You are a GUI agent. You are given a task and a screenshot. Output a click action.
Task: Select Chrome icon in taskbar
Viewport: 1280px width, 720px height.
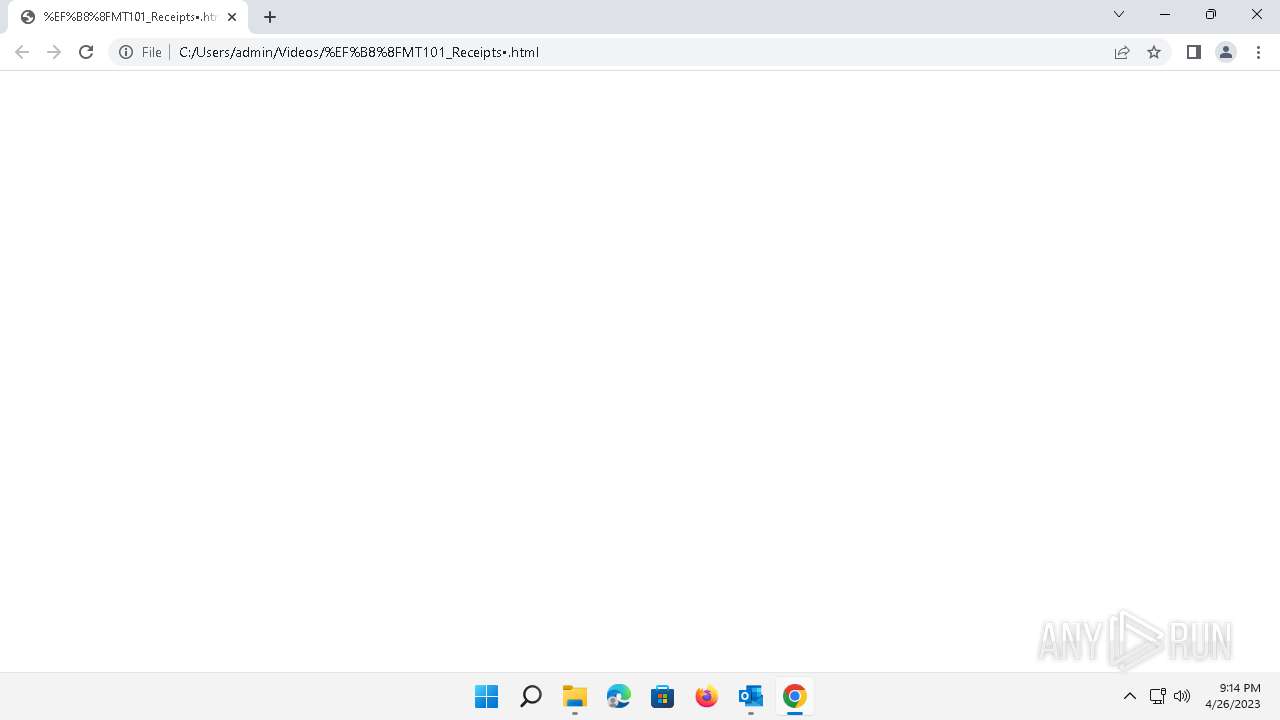tap(795, 696)
